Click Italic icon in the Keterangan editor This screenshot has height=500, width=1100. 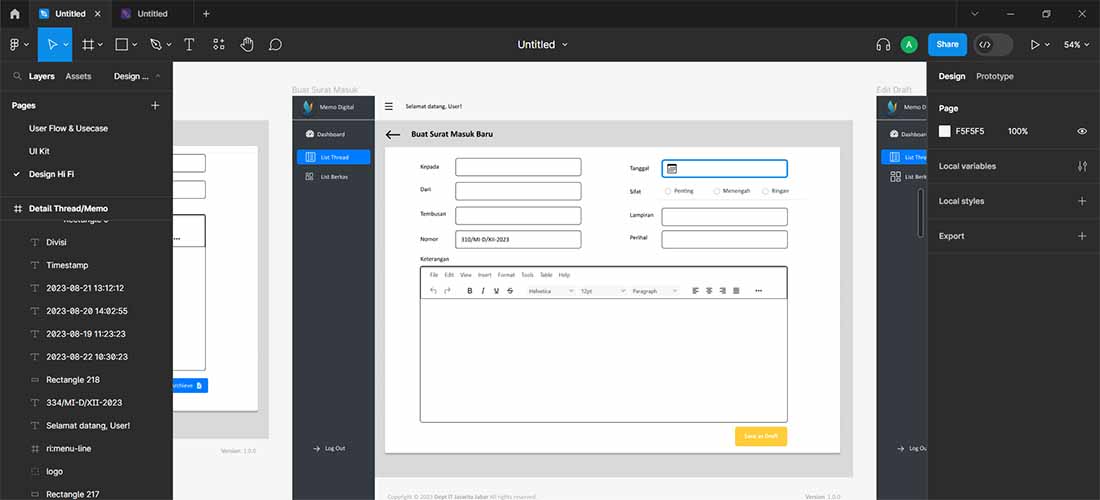(483, 290)
